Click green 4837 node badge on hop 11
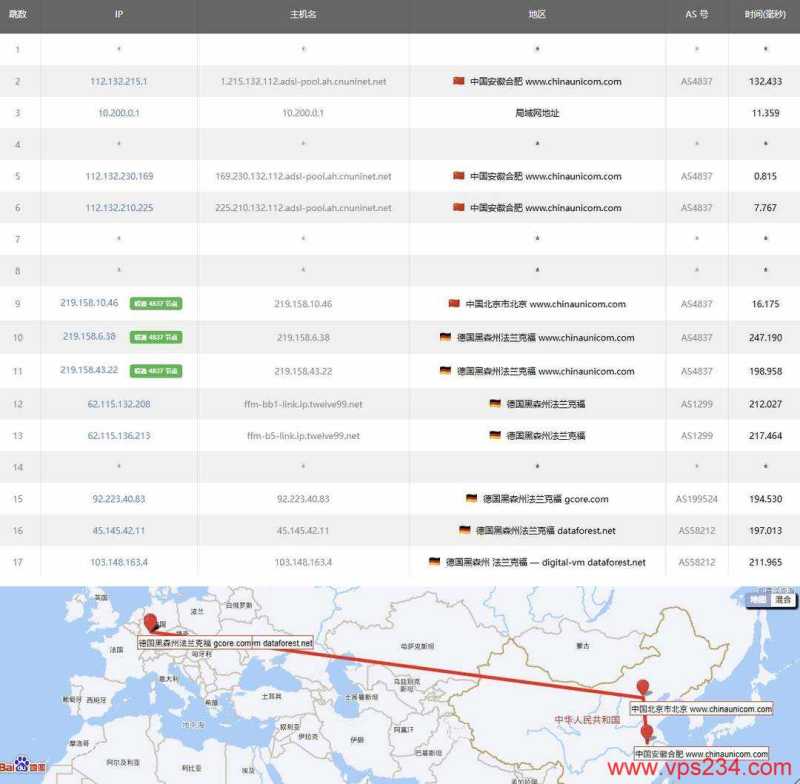The height and width of the screenshot is (784, 800). click(156, 371)
